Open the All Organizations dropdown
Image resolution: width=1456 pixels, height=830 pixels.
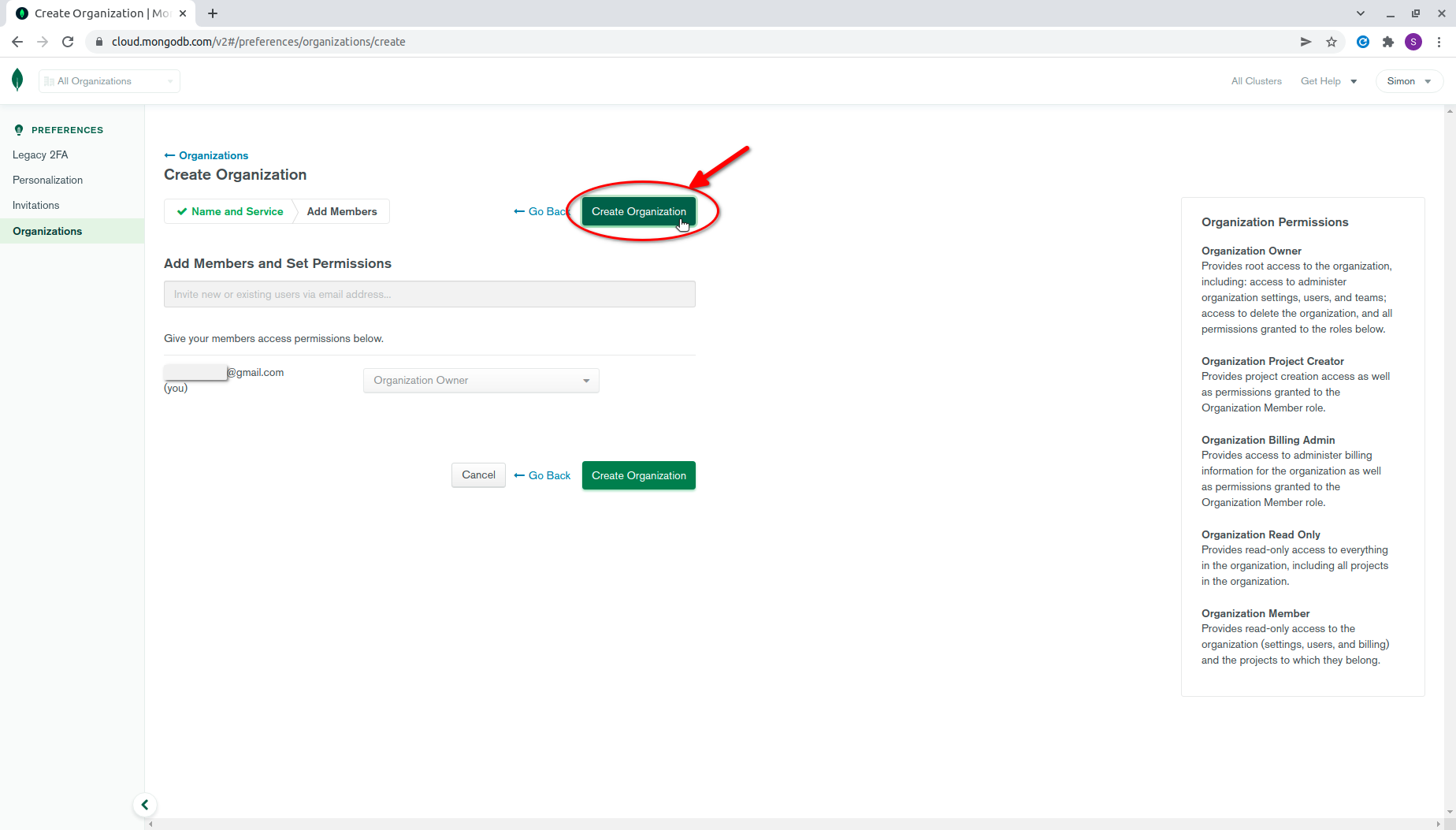[110, 81]
